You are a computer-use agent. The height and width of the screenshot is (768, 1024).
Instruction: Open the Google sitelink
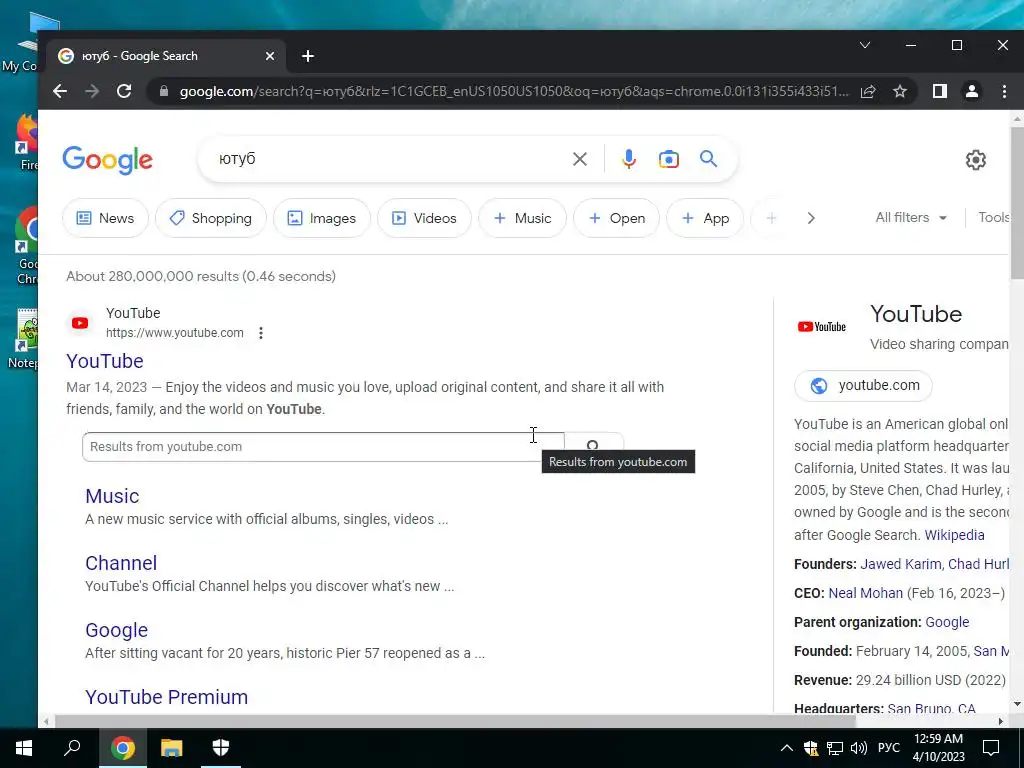coord(116,630)
